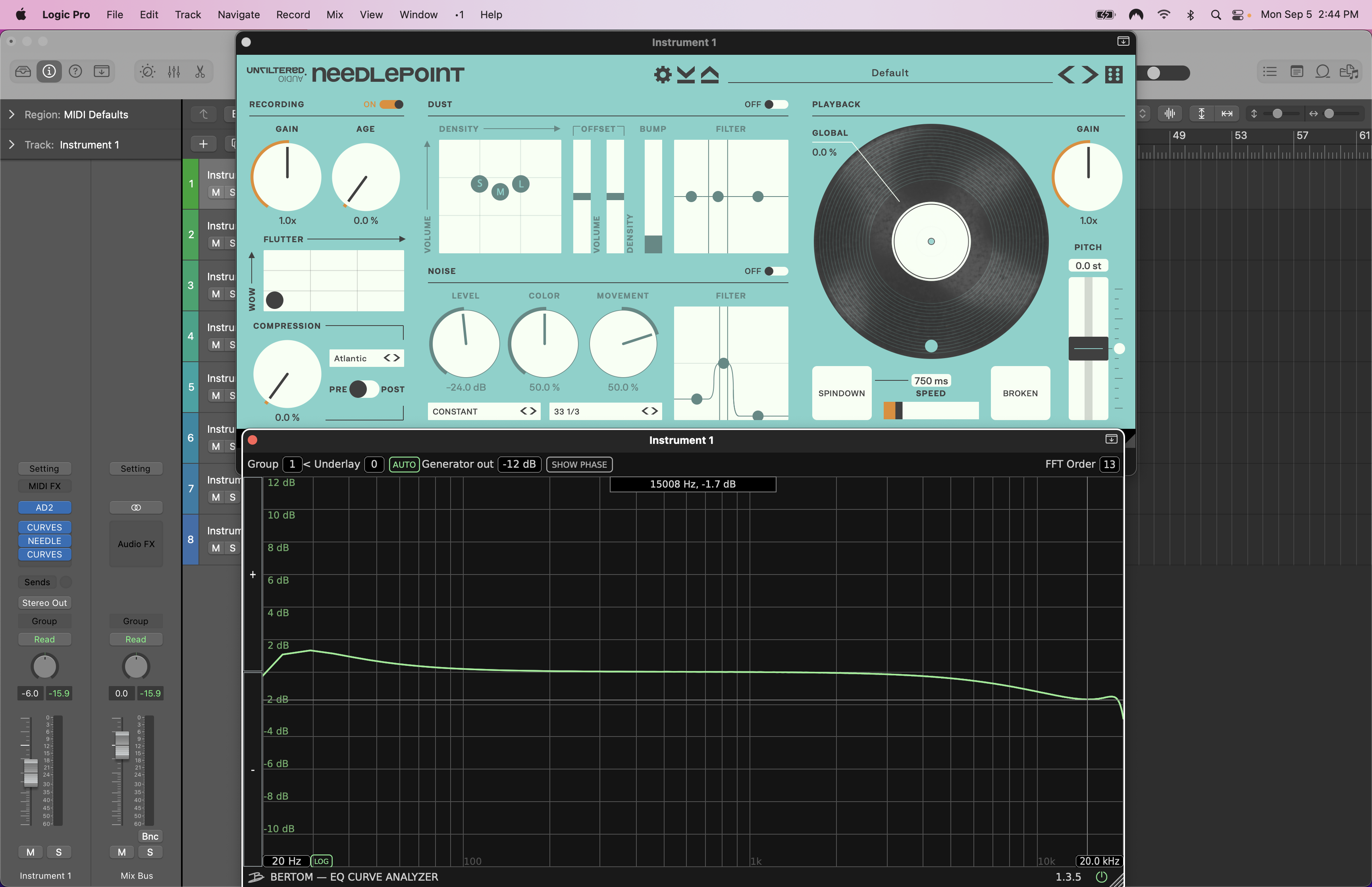Click the SPINDOWN button

pos(842,393)
